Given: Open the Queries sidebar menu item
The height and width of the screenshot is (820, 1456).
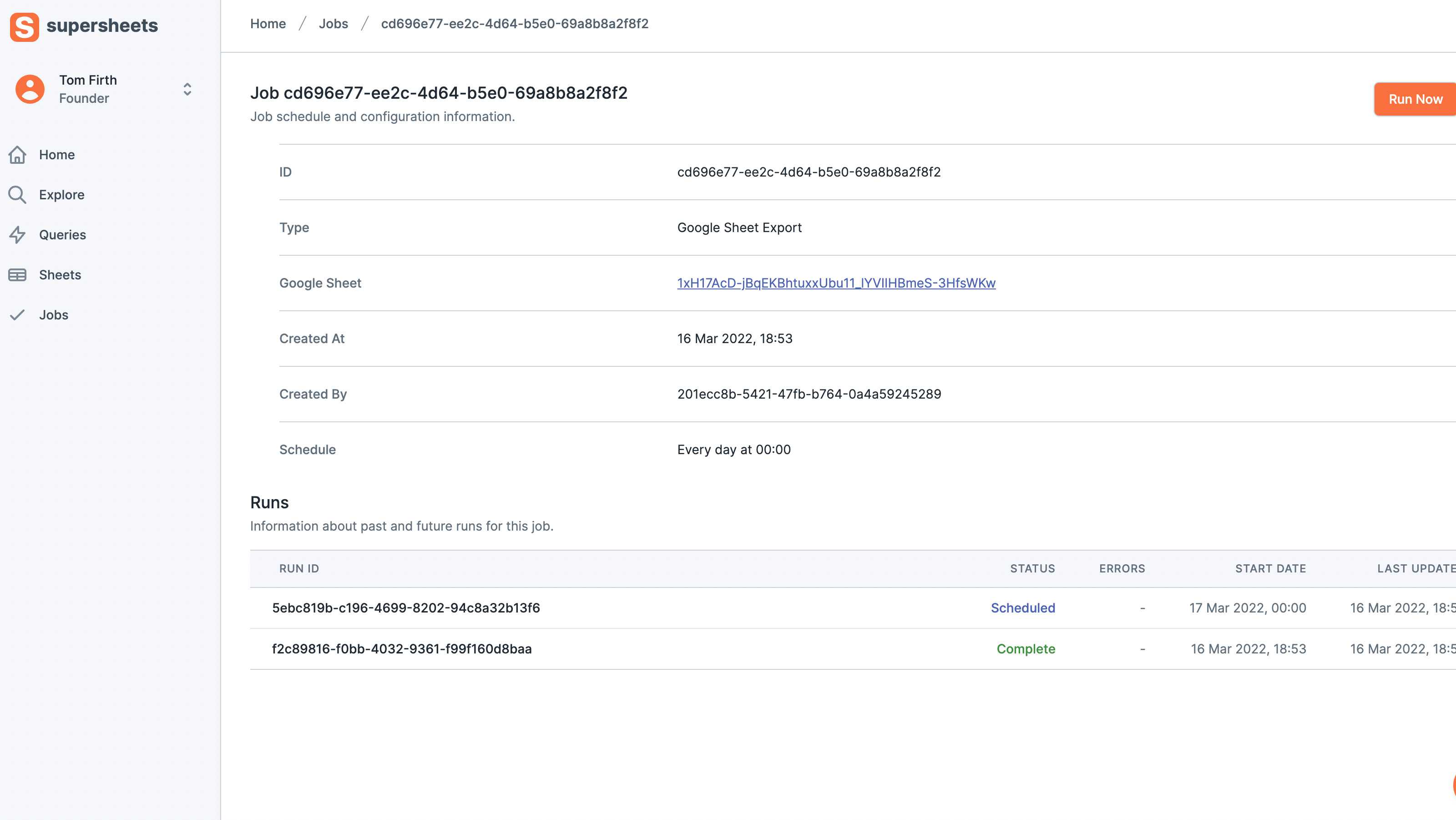Looking at the screenshot, I should (62, 235).
